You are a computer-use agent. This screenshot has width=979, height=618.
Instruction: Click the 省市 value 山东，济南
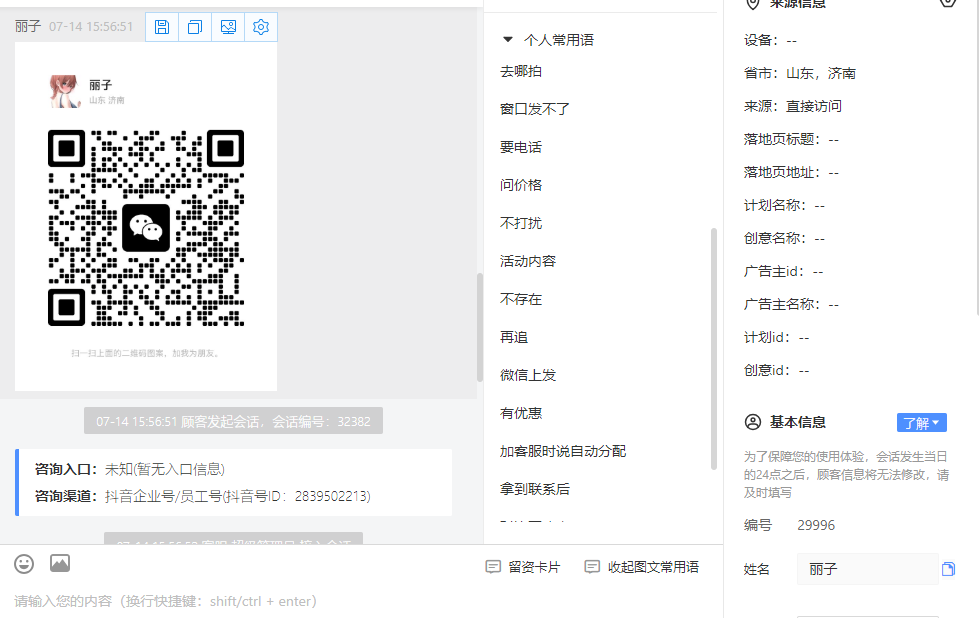pyautogui.click(x=820, y=73)
